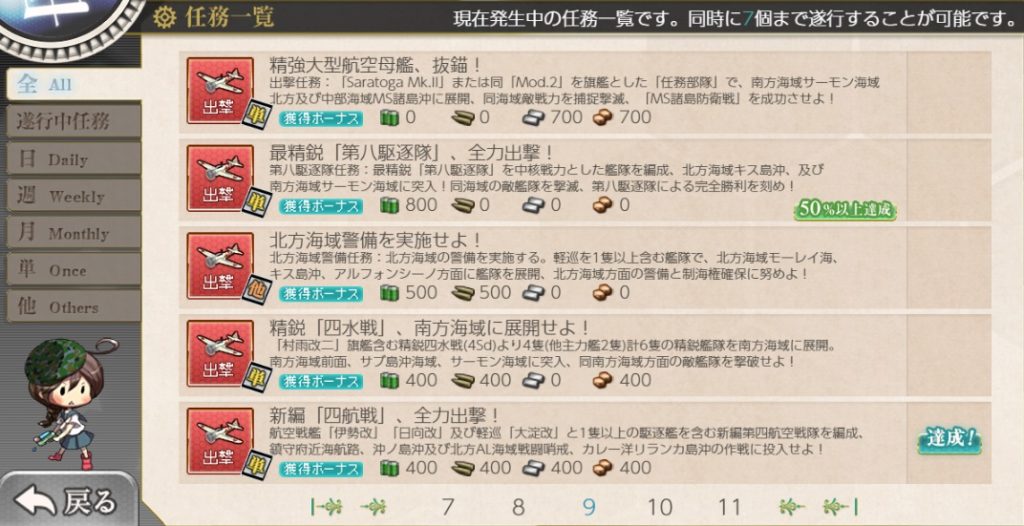Select the 全 All filter tab
Viewport: 1024px width, 526px height.
(x=73, y=84)
